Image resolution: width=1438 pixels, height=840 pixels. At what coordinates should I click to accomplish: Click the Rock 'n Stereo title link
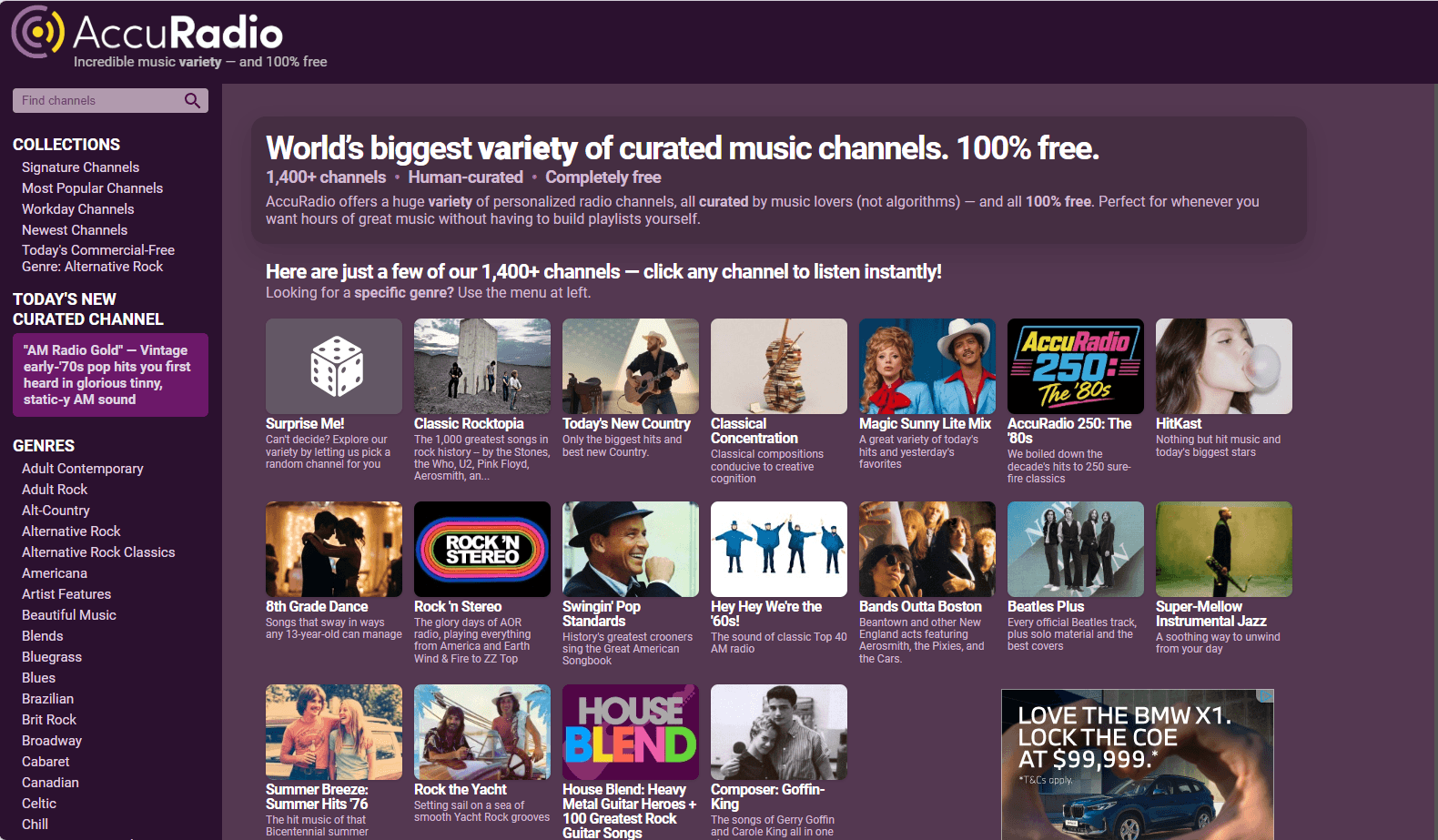coord(458,607)
